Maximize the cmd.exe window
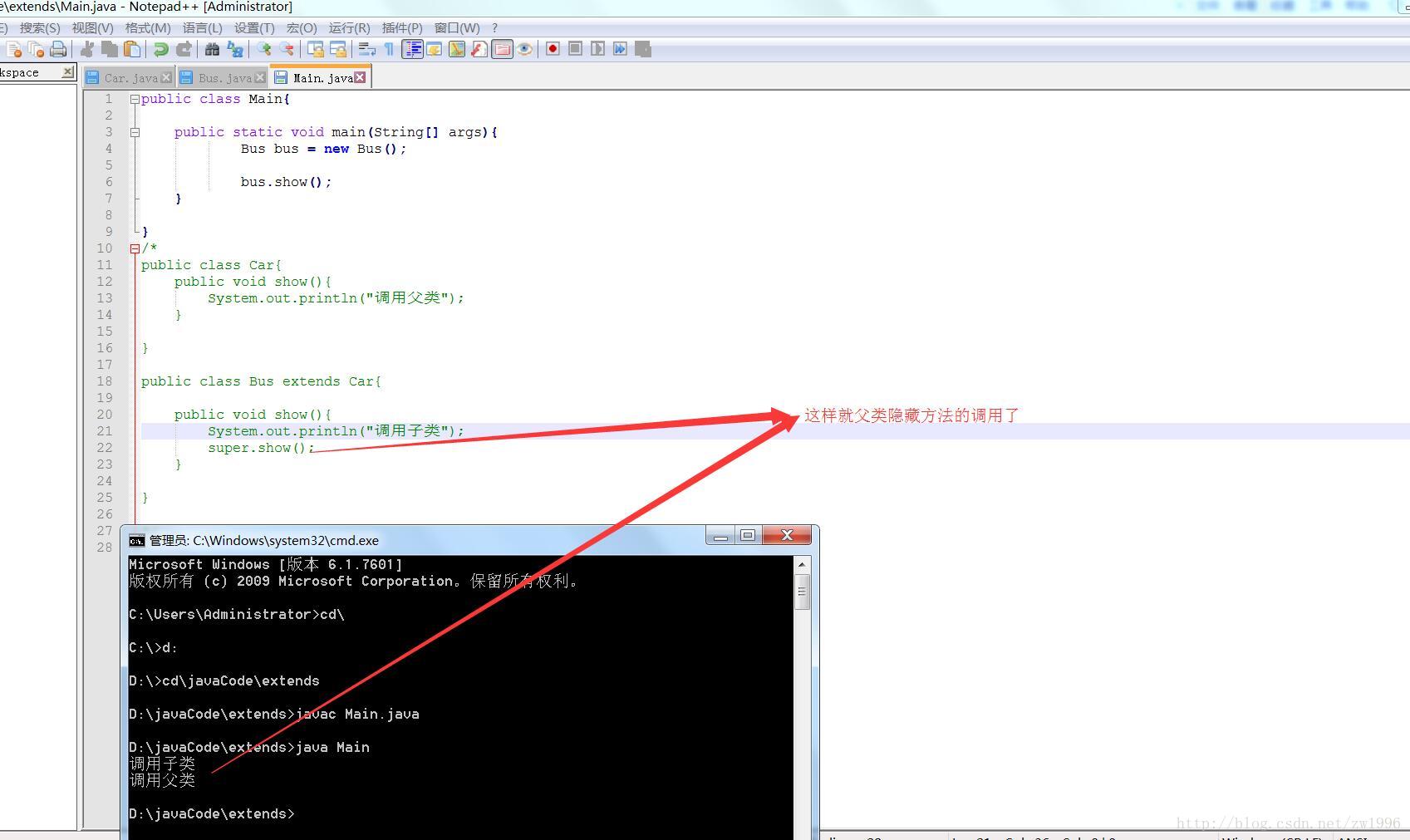 748,535
